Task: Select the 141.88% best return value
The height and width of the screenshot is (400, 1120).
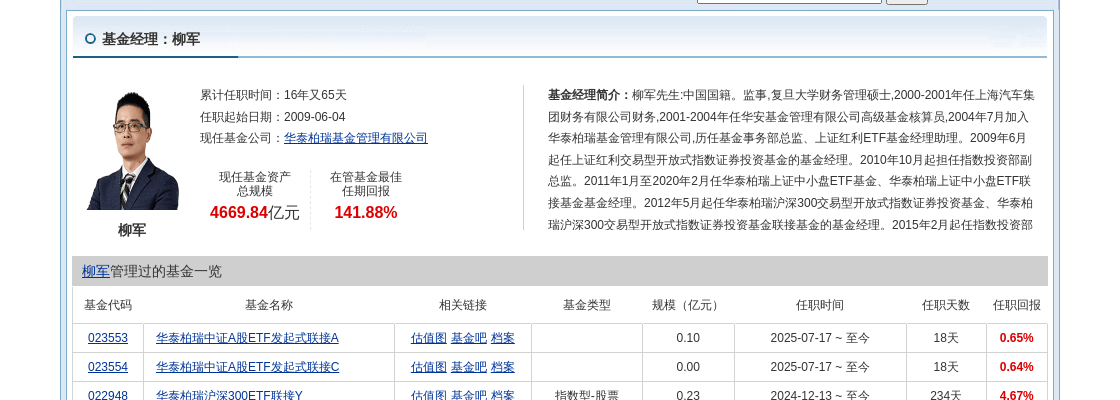Action: pos(366,212)
